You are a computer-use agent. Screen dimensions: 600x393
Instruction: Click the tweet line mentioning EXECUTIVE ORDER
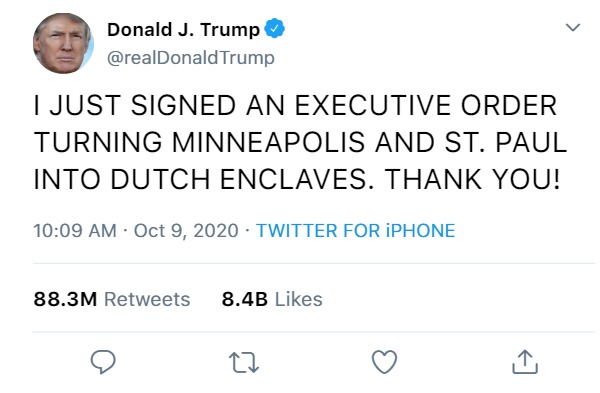coord(295,105)
